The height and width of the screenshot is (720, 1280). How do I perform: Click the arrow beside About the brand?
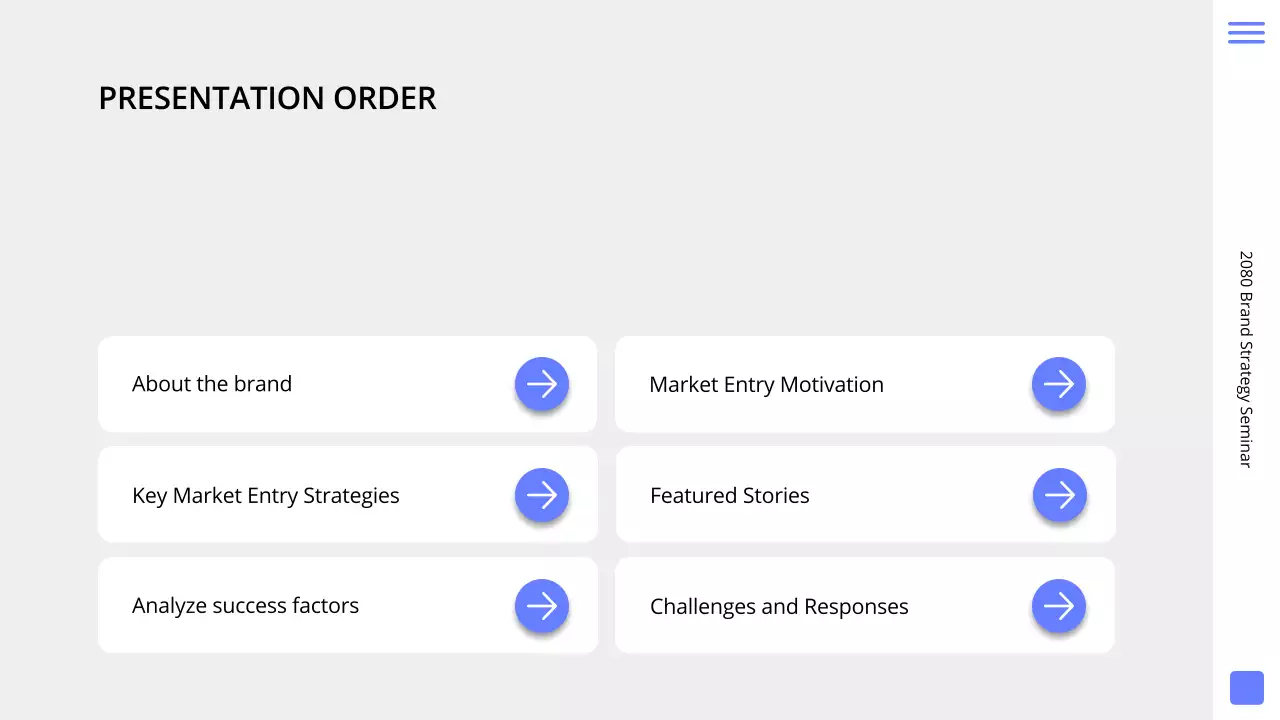point(542,384)
